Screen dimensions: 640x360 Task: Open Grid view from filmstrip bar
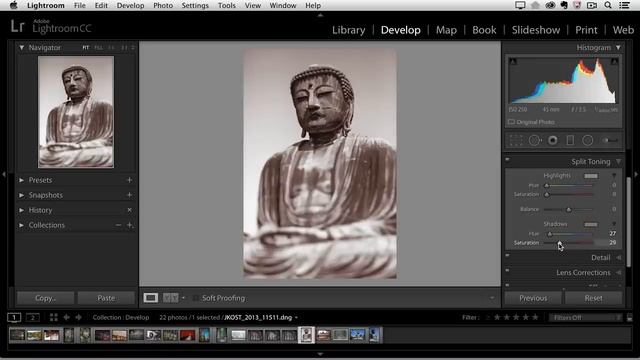tap(53, 317)
